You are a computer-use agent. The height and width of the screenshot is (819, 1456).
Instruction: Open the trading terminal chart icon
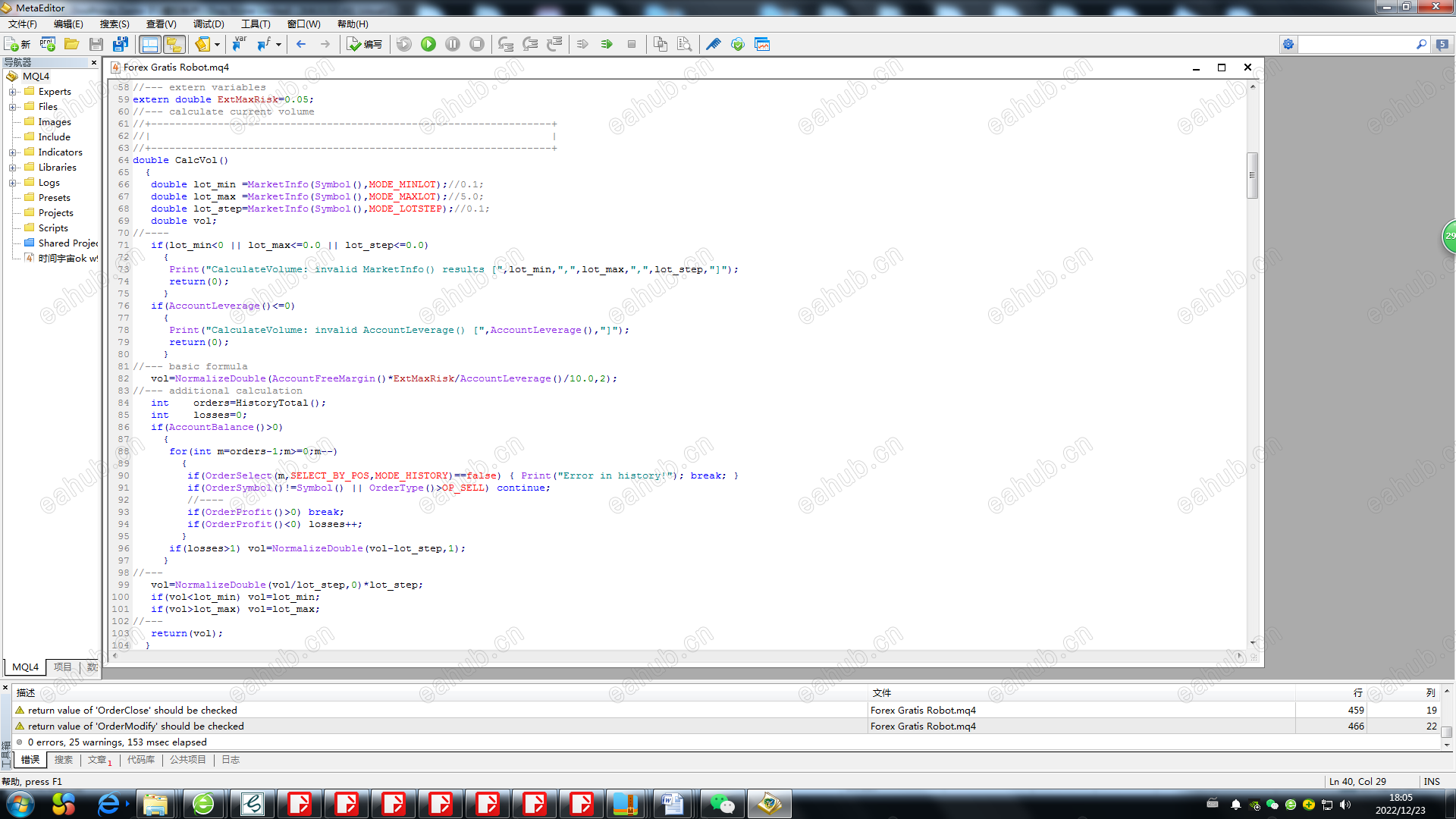pyautogui.click(x=762, y=44)
